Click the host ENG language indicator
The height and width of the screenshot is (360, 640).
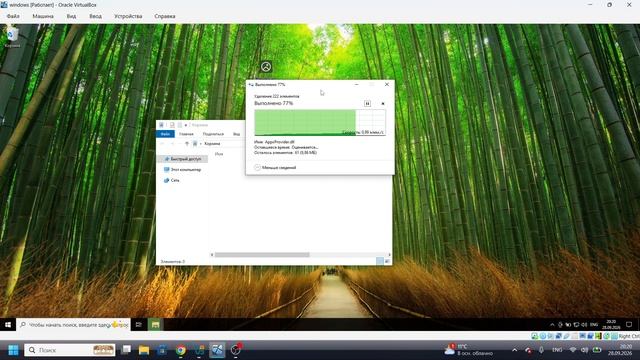click(x=557, y=350)
